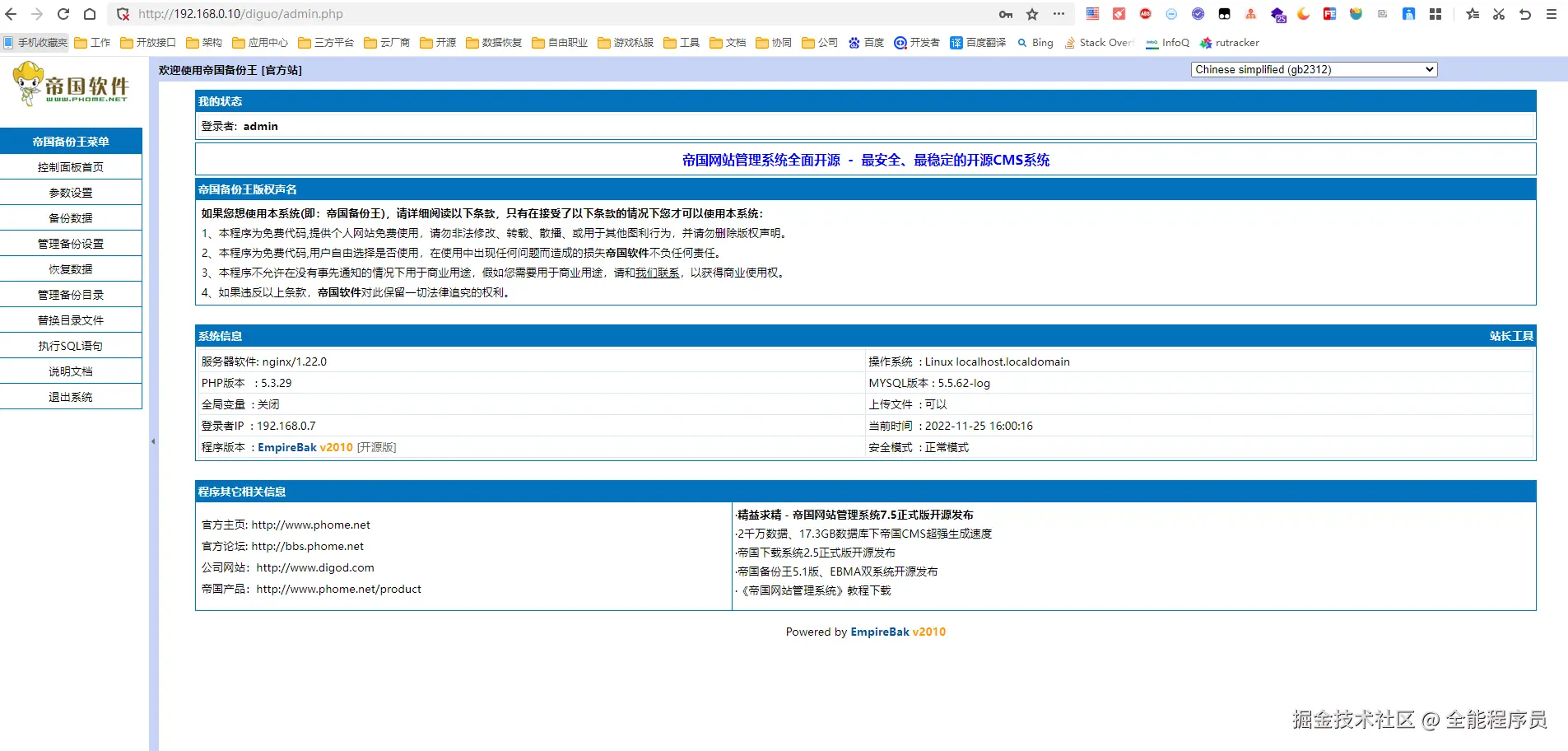The height and width of the screenshot is (751, 1568).
Task: Collapse the sidebar with the splitter arrow
Action: 153,441
